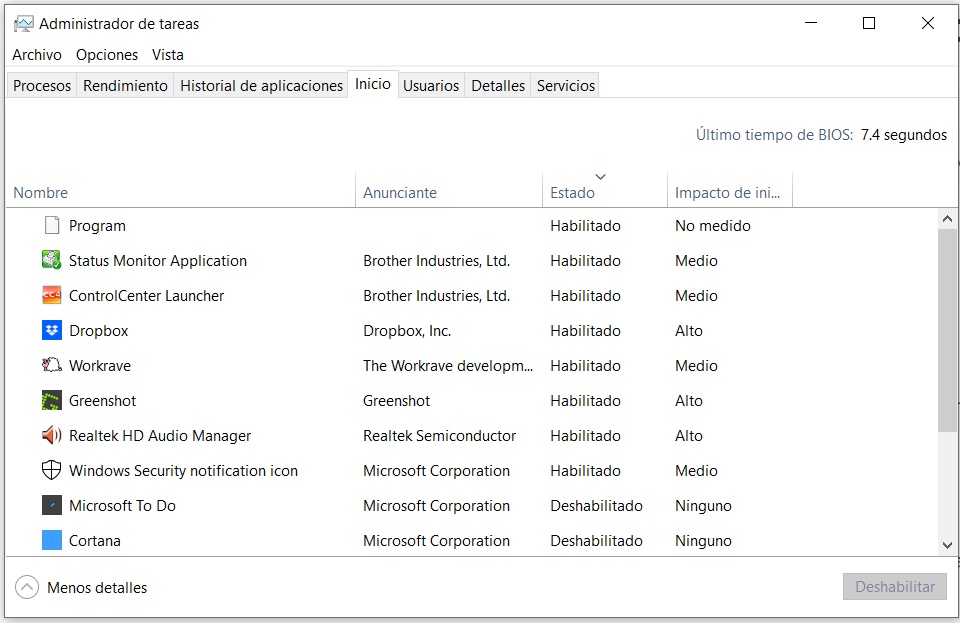The height and width of the screenshot is (623, 960).
Task: Open the Archivo menu
Action: (x=37, y=55)
